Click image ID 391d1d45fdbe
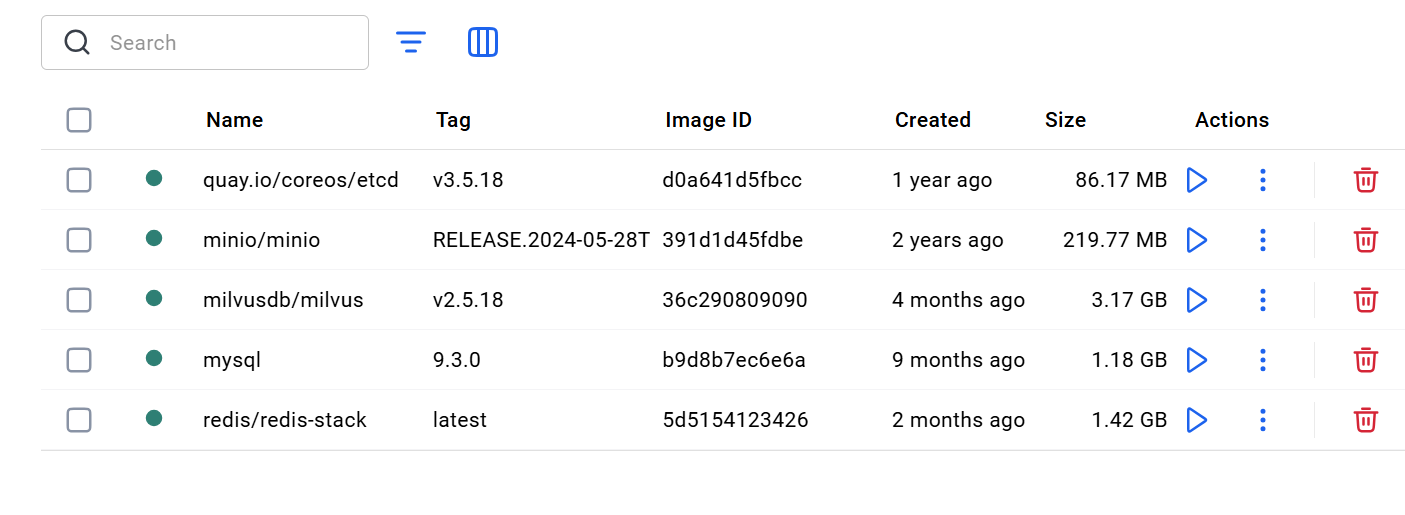Viewport: 1405px width, 515px height. point(733,240)
